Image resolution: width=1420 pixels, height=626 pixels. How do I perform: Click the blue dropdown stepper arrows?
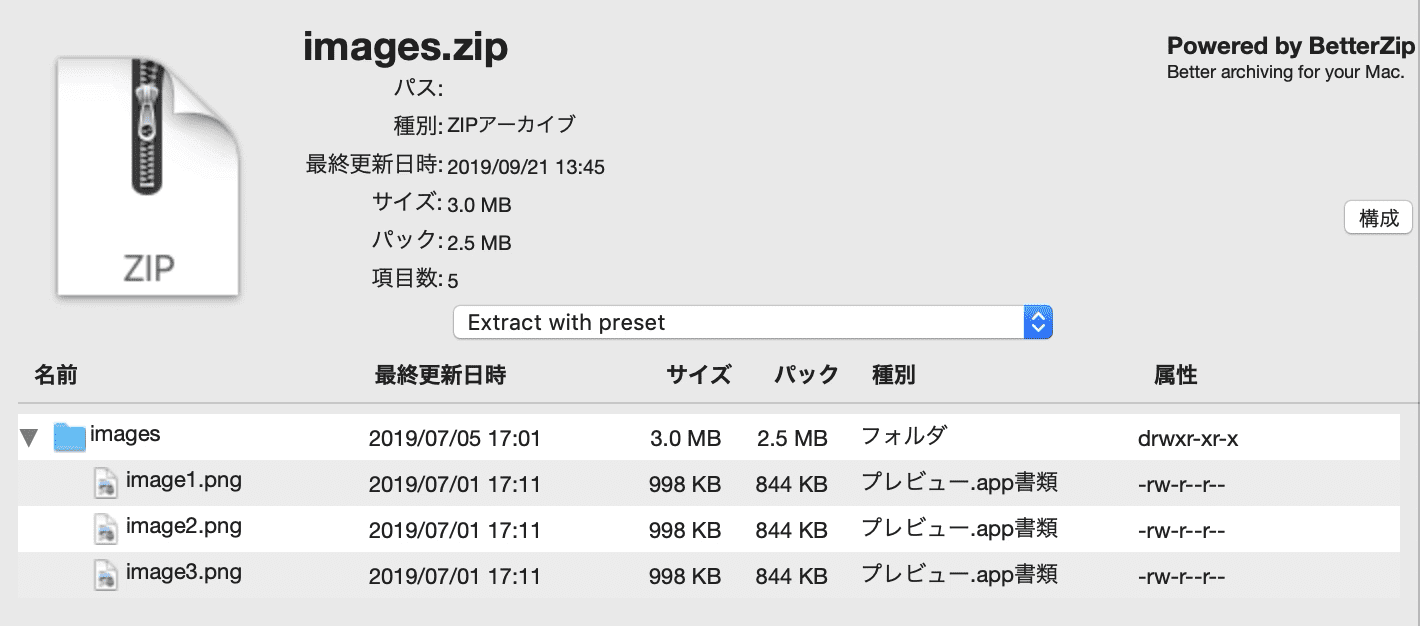click(x=1038, y=323)
